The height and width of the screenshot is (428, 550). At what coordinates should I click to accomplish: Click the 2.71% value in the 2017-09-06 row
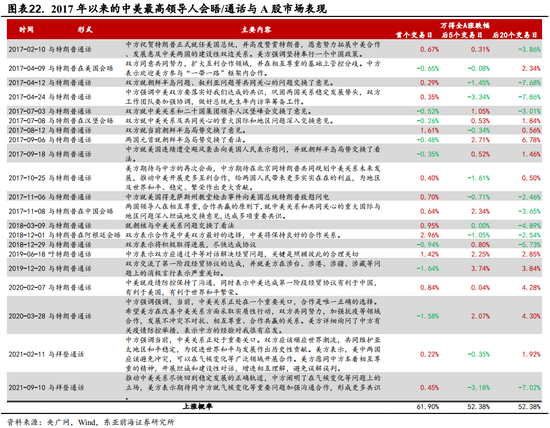(480, 140)
